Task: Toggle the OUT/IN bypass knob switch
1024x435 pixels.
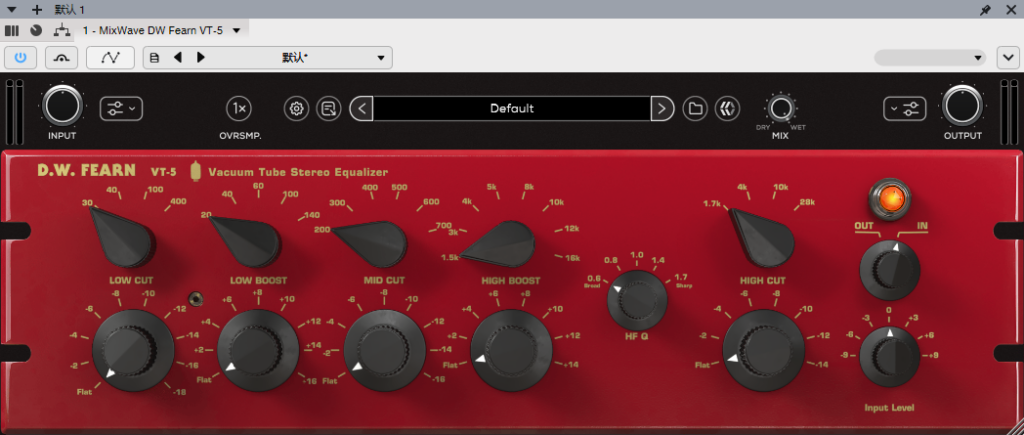Action: tap(891, 269)
